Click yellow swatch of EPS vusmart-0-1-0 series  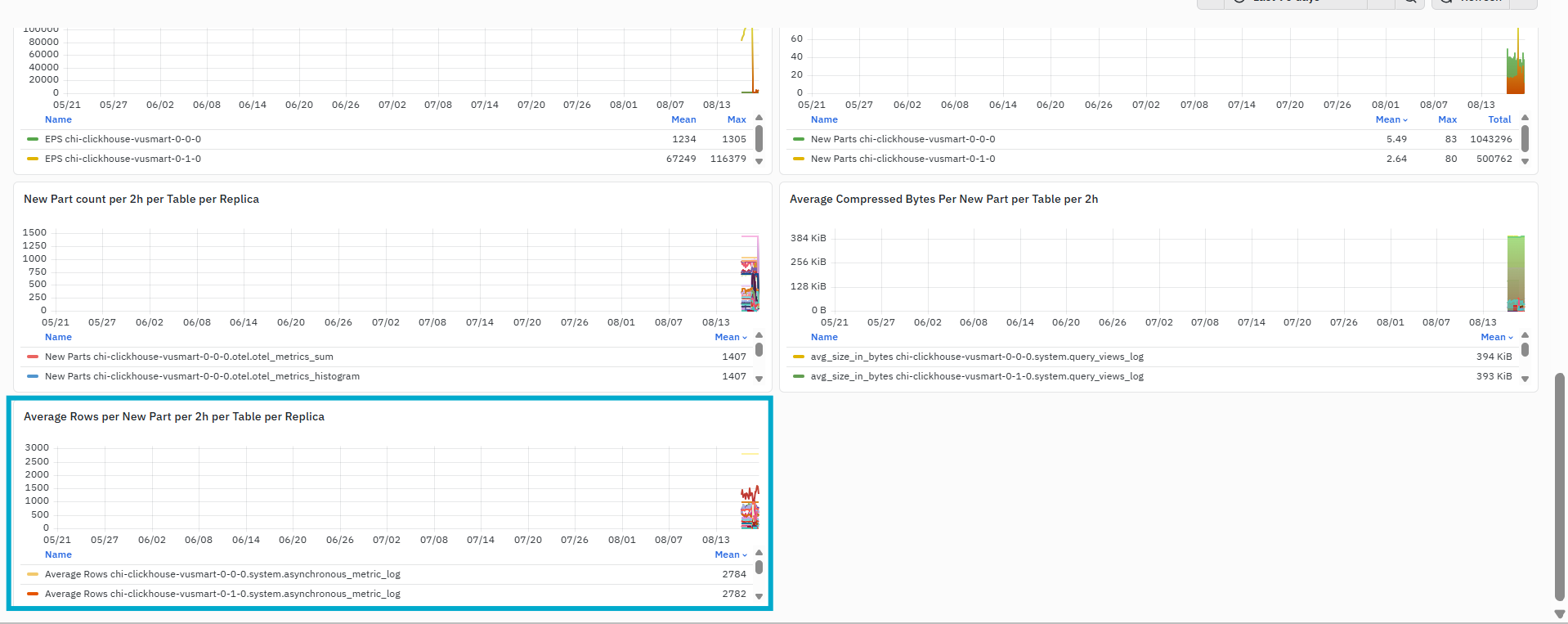(33, 159)
